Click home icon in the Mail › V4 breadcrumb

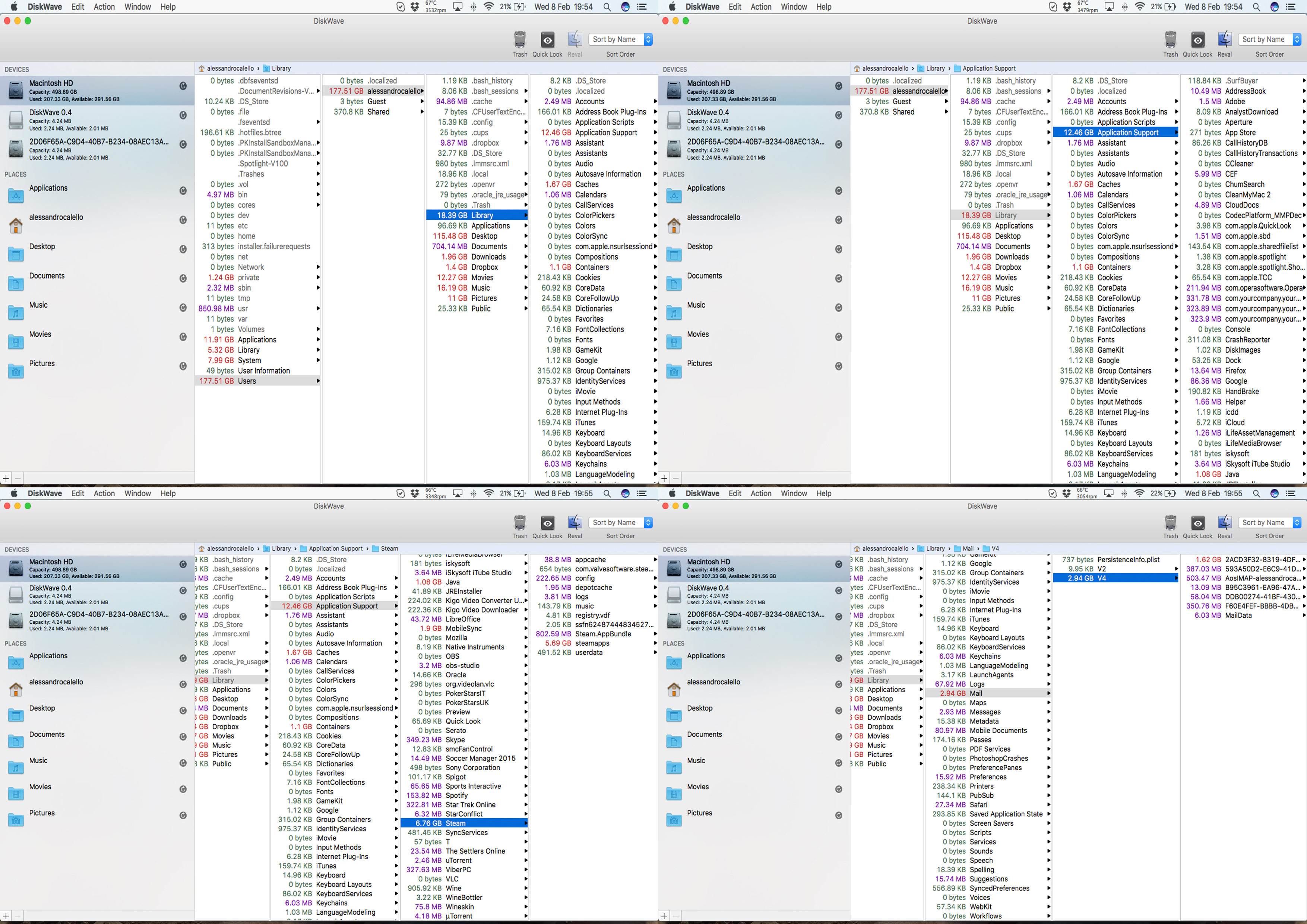tap(856, 549)
